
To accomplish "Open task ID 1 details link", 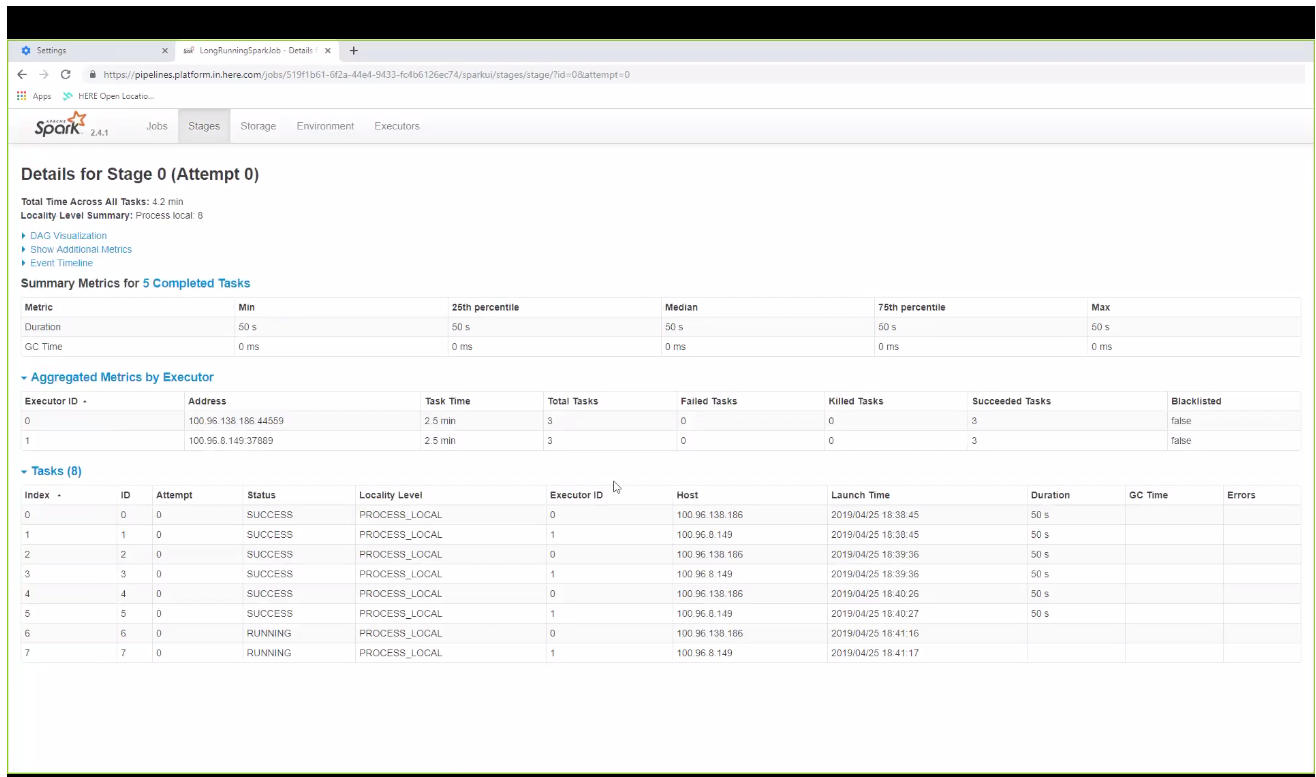I will tap(121, 534).
